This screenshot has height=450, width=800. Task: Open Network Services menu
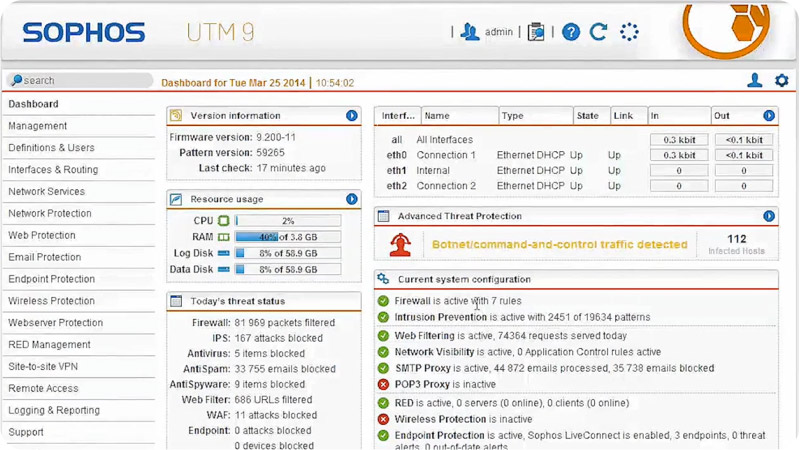coord(46,191)
